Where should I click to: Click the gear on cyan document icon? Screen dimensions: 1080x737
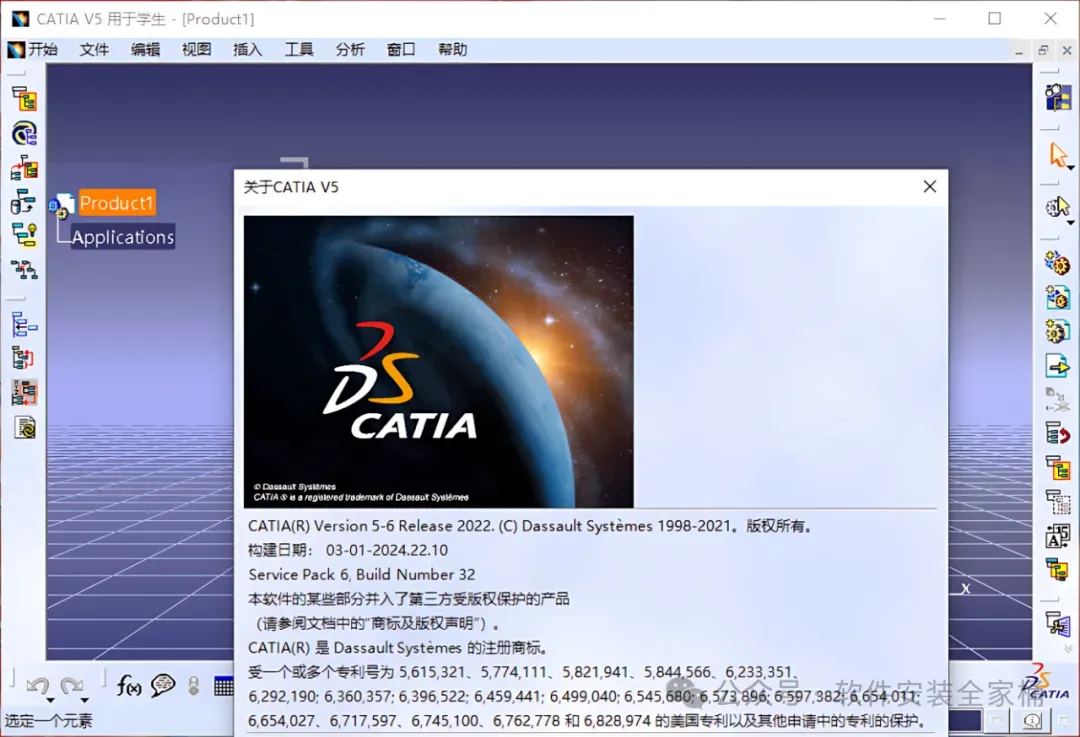[x=1057, y=298]
